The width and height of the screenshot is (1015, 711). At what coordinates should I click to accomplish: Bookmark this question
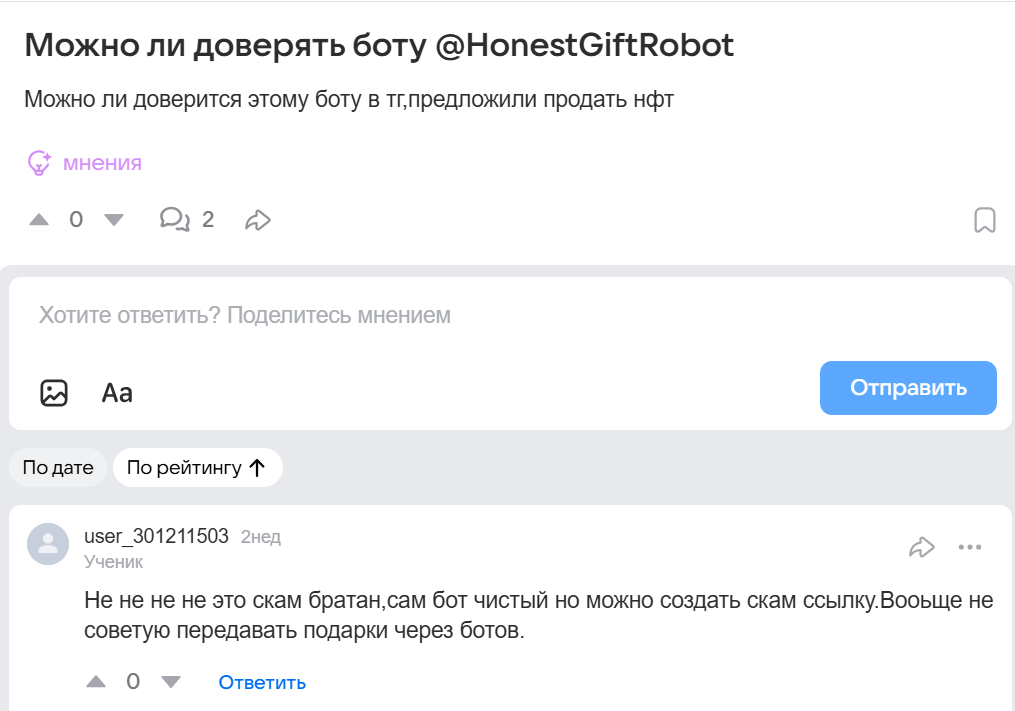tap(984, 220)
